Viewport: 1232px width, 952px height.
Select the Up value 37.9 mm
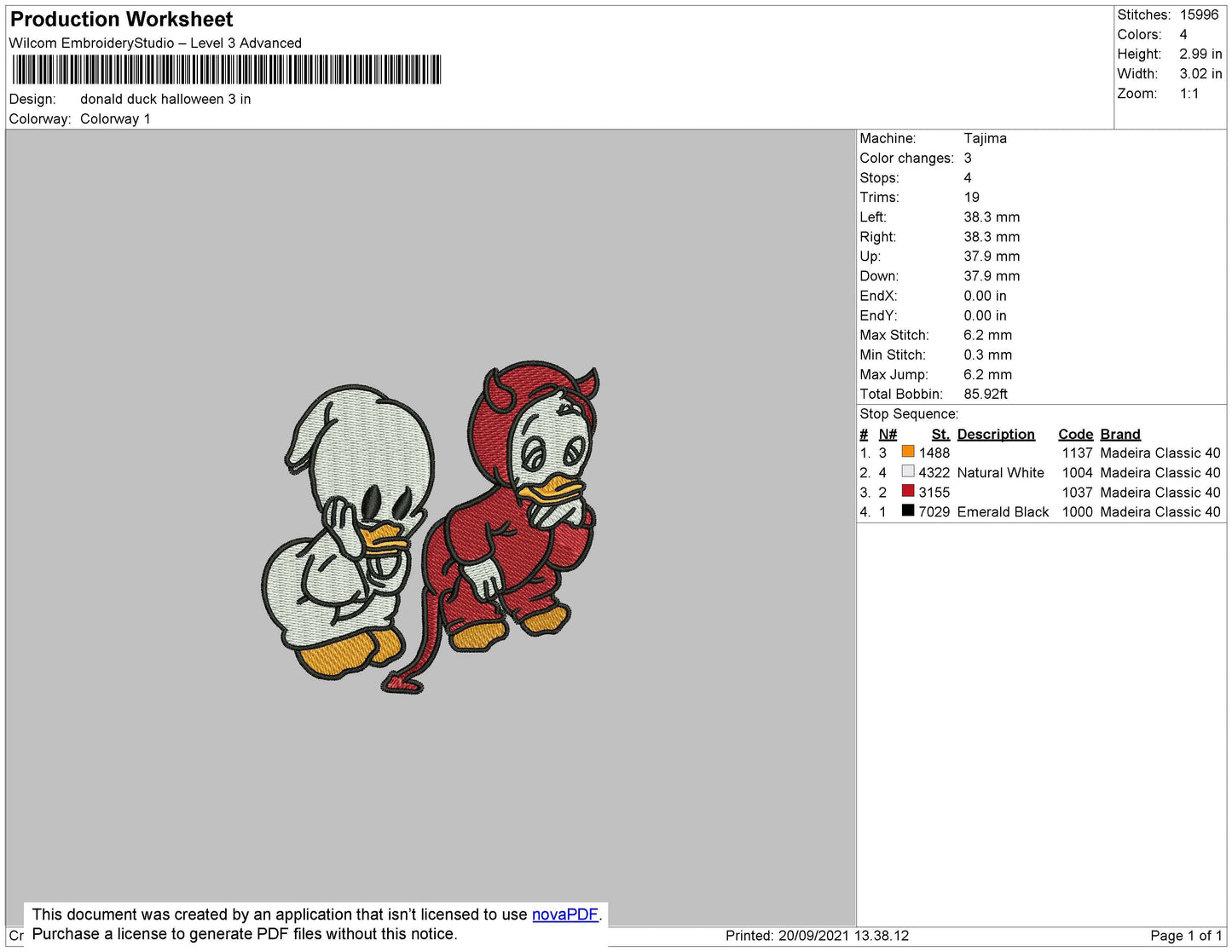tap(992, 256)
